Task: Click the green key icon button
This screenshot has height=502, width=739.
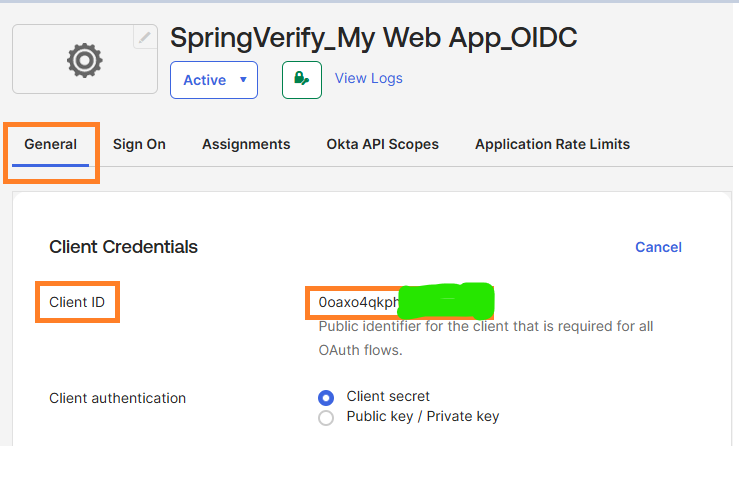Action: 301,80
